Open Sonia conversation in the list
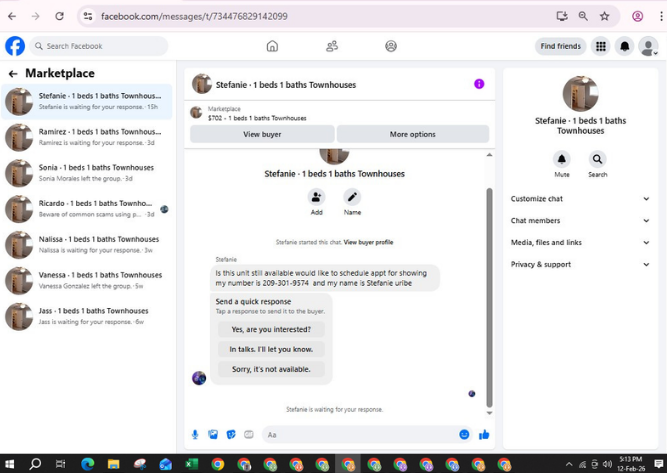This screenshot has height=473, width=667. point(87,173)
